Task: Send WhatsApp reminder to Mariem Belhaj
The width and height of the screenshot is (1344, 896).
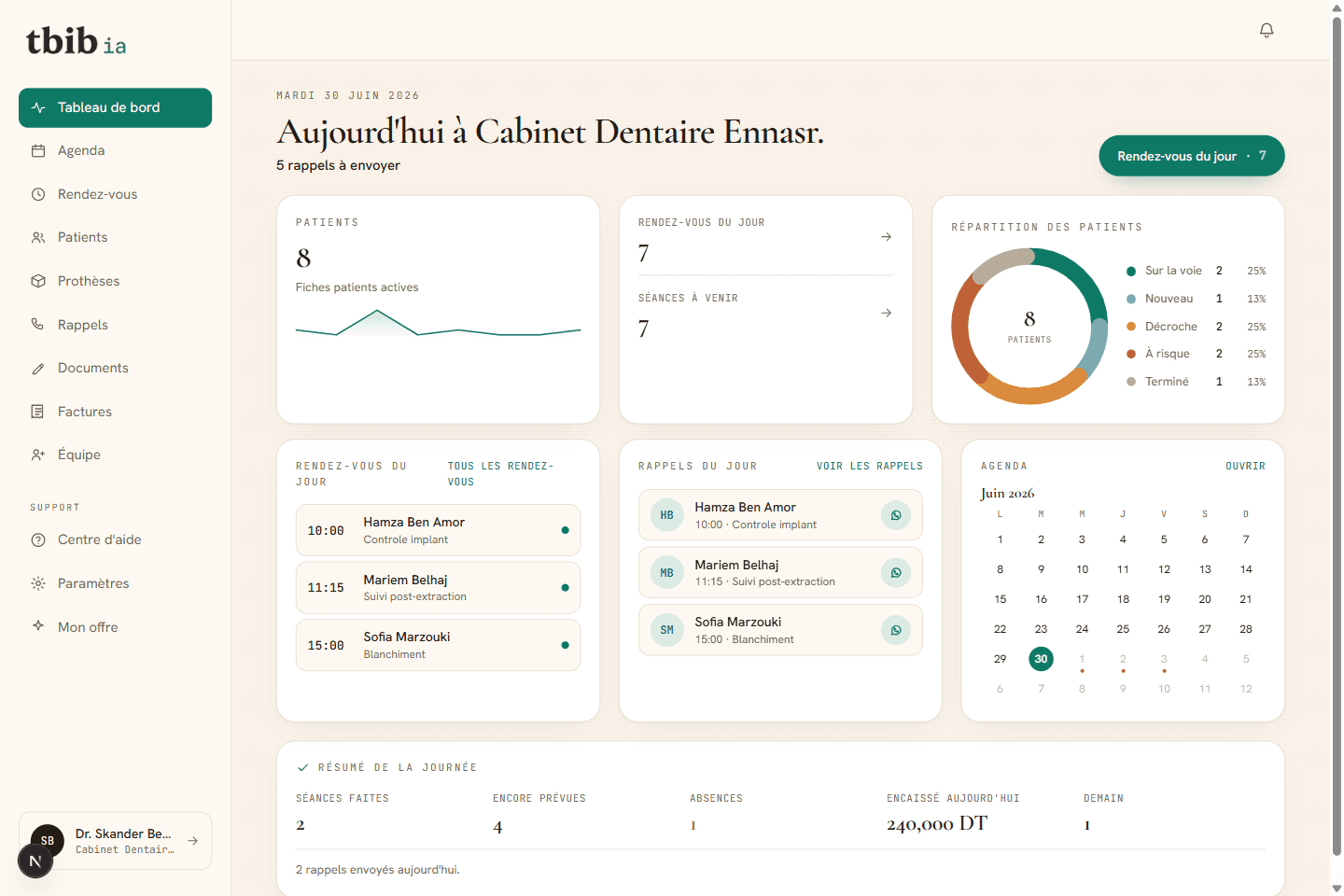Action: 896,572
